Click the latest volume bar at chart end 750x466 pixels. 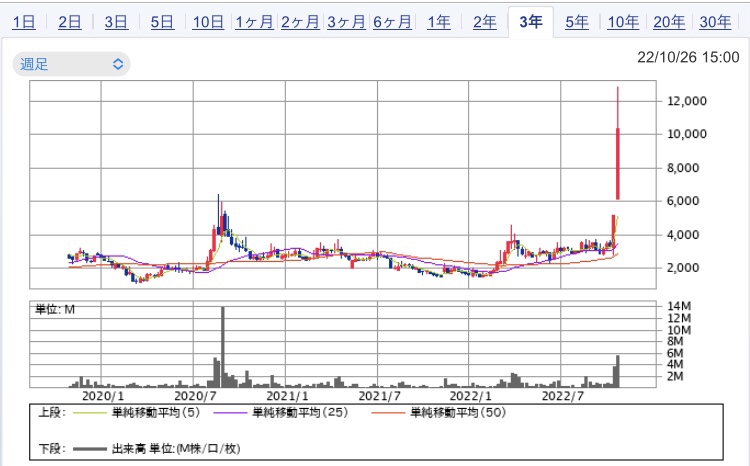tap(618, 371)
